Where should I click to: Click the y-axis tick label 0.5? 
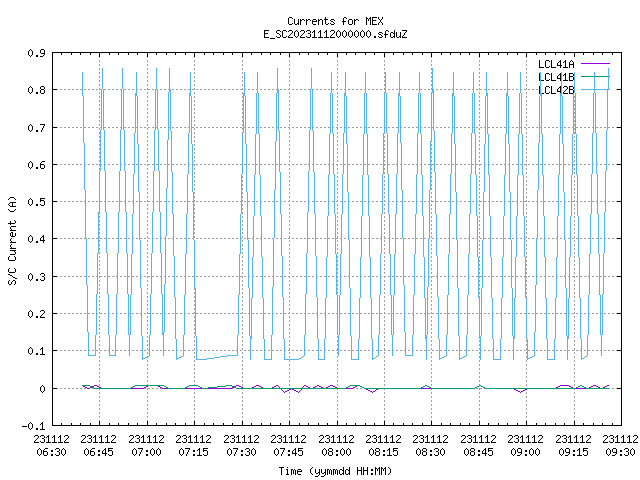[x=37, y=202]
